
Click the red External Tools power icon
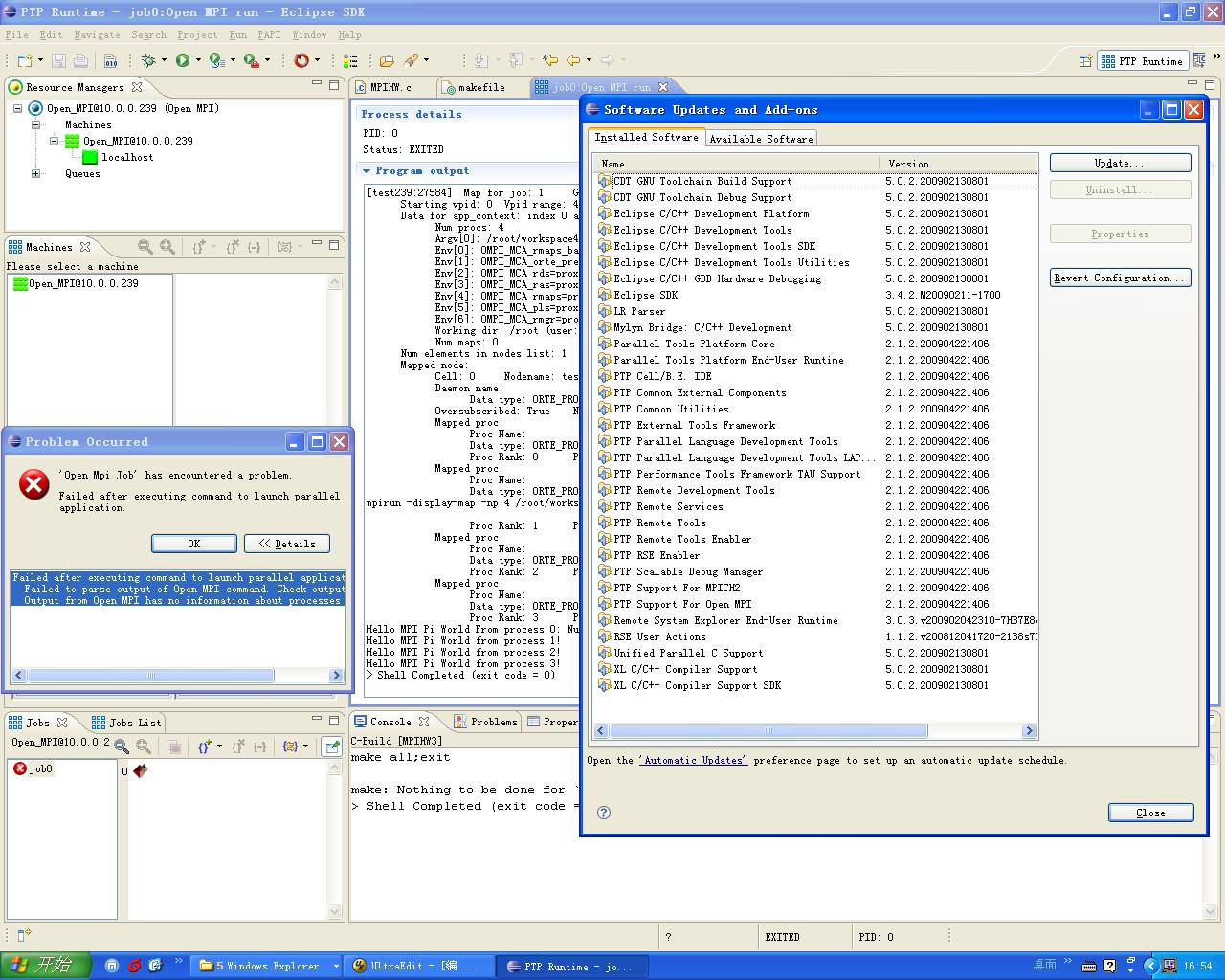click(x=301, y=60)
